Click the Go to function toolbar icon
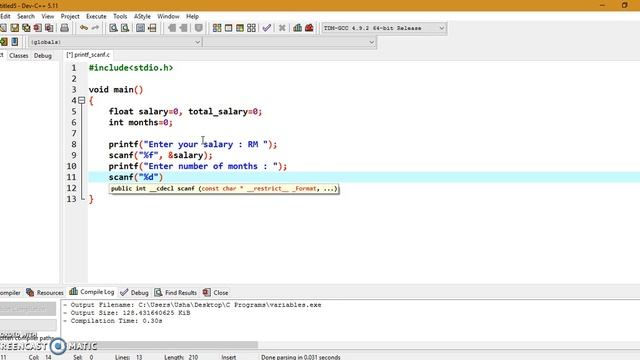 tap(140, 28)
